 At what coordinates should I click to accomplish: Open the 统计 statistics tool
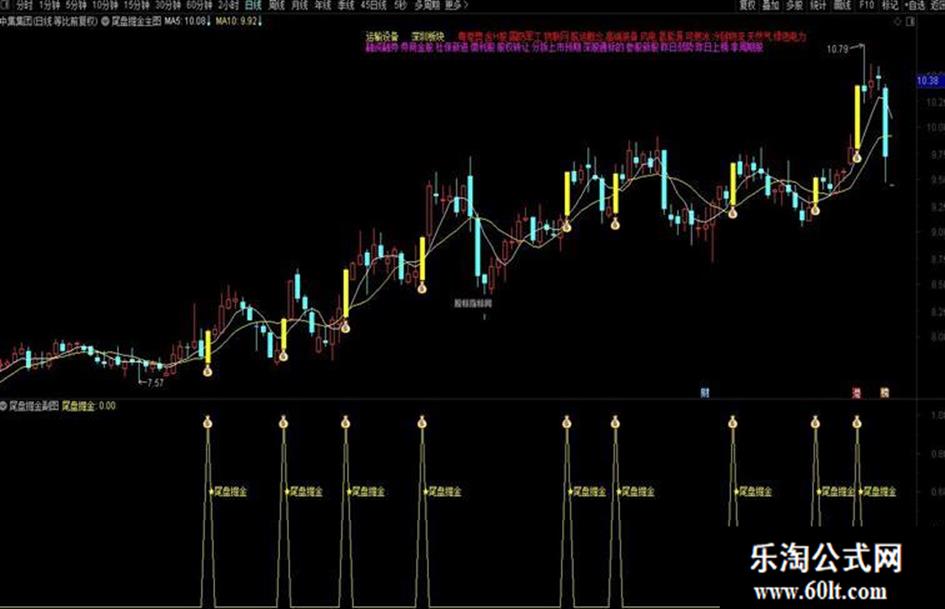(x=818, y=5)
